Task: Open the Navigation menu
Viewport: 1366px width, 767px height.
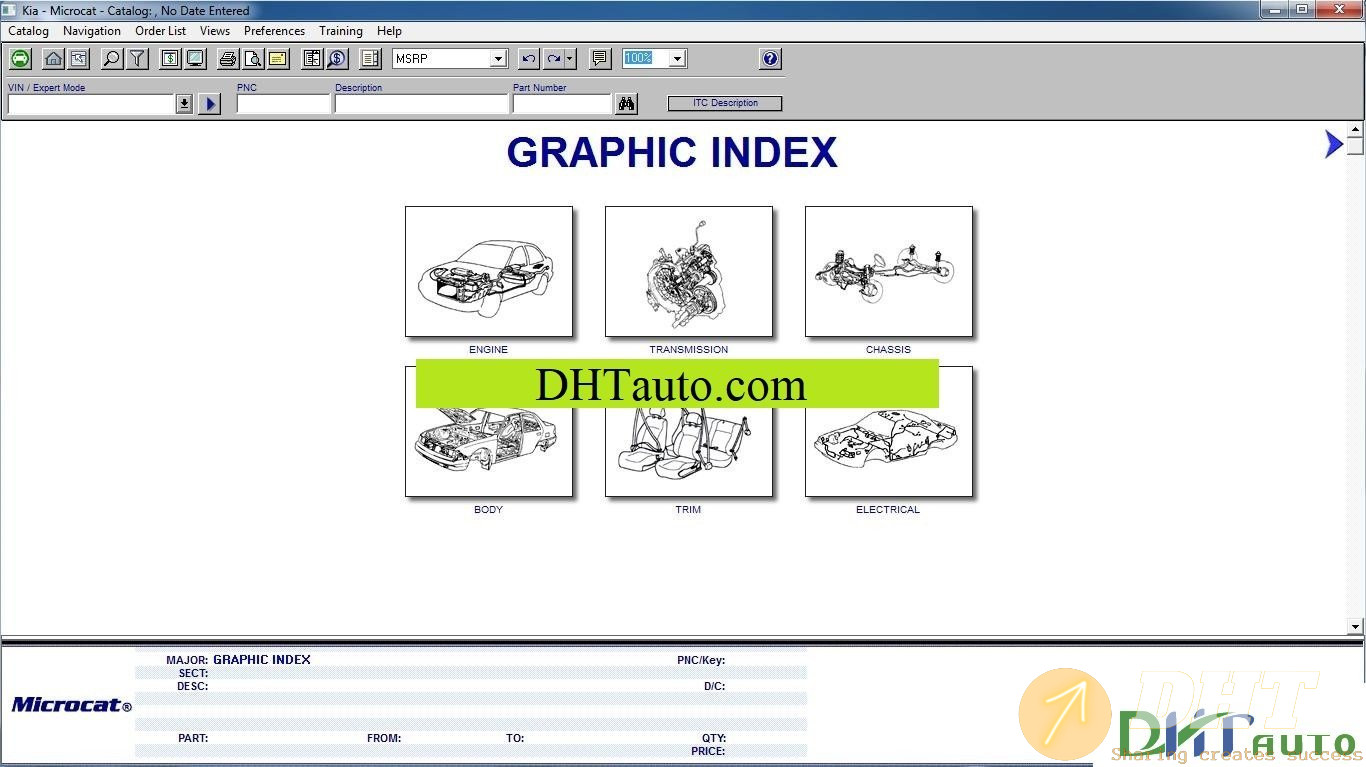Action: 92,31
